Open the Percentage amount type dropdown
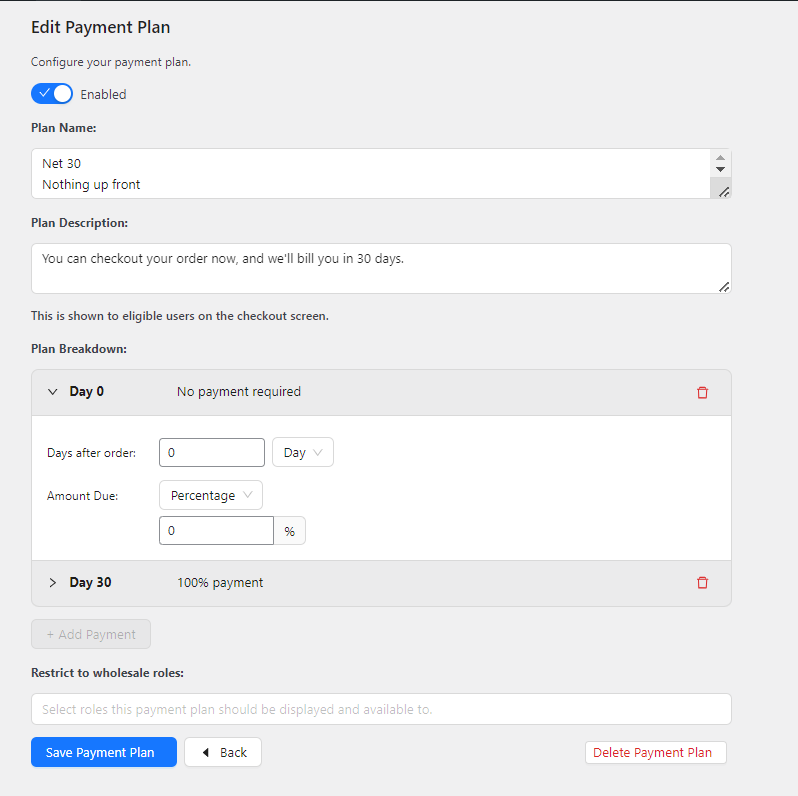The image size is (798, 796). click(211, 495)
